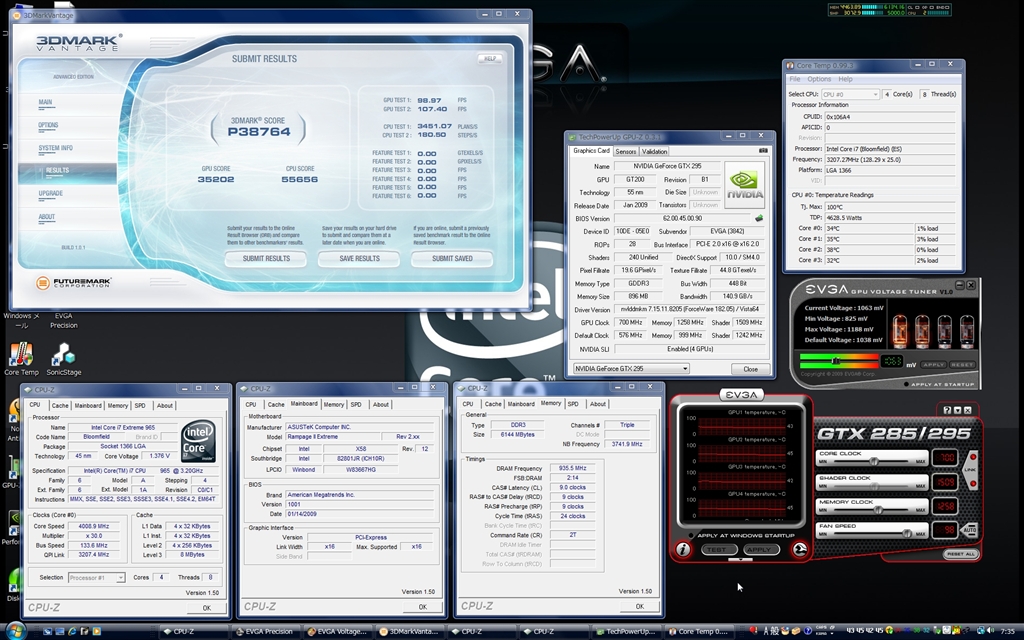Switch to 3DMarkVantage taskbar button
This screenshot has height=640, width=1024.
point(408,632)
